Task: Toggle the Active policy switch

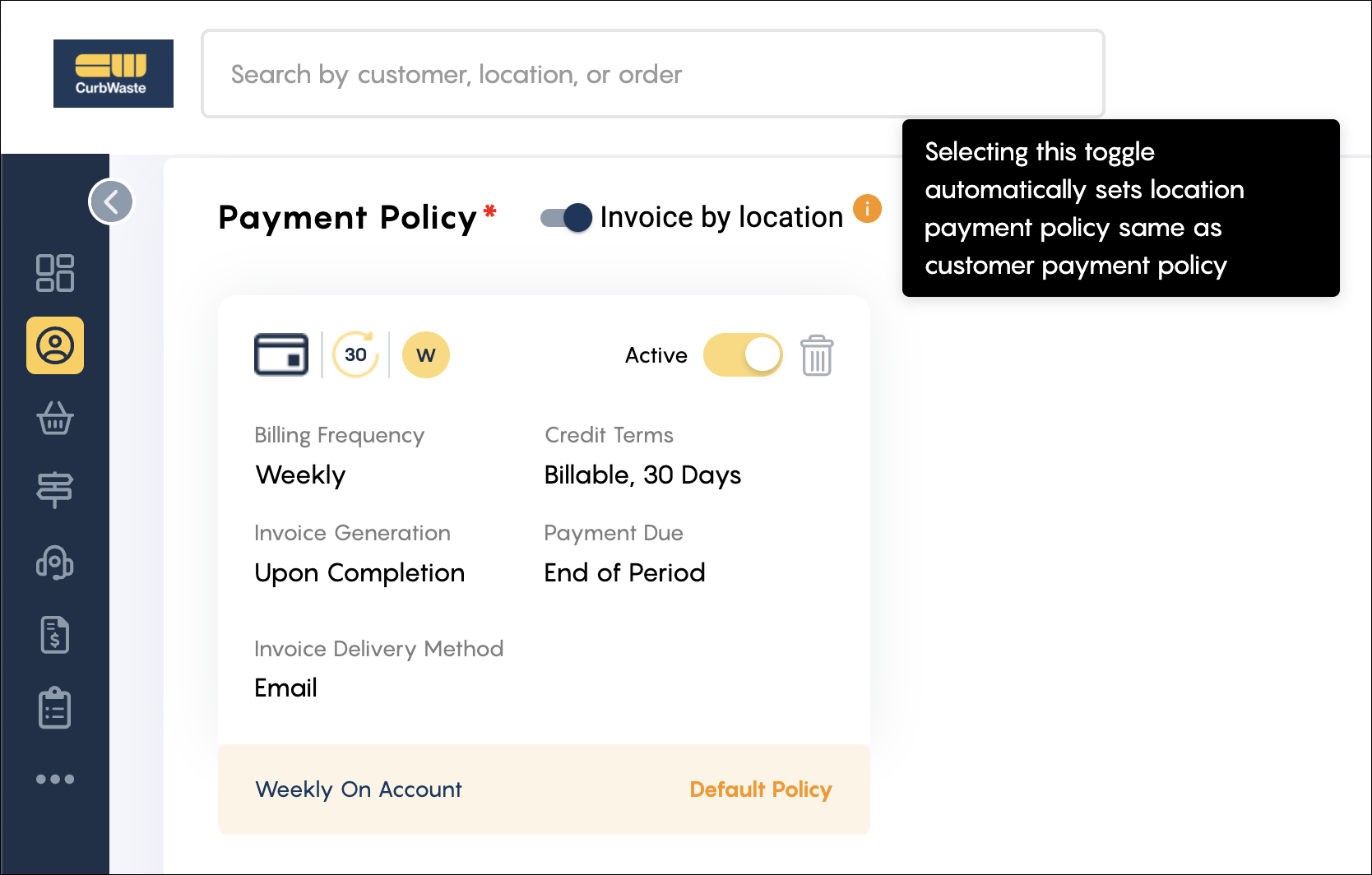Action: pos(743,355)
